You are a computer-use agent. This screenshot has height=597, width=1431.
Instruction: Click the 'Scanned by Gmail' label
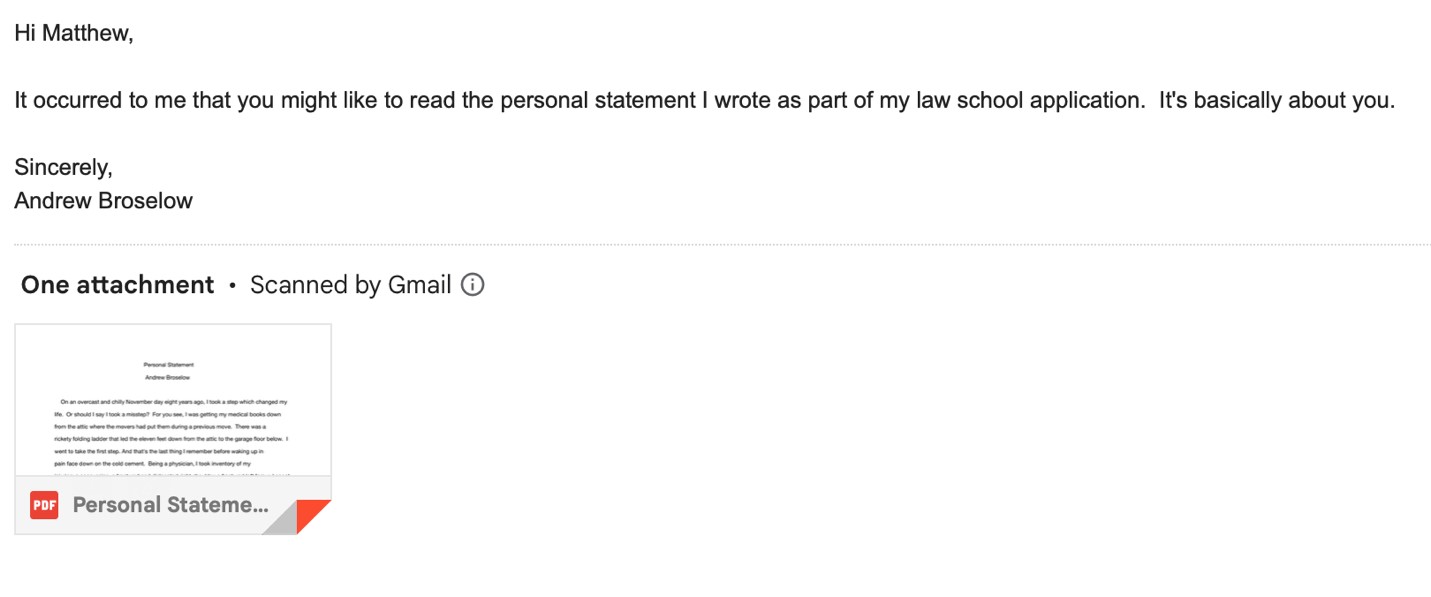tap(350, 285)
